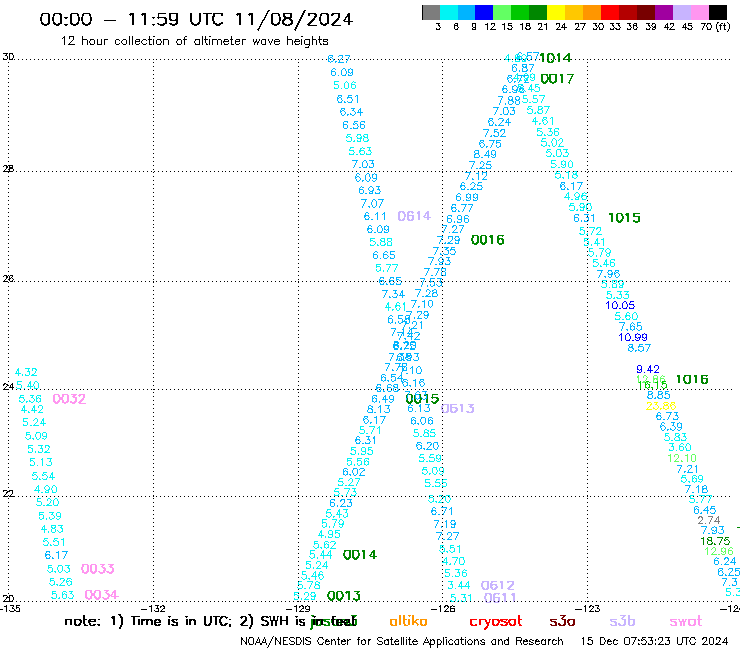Click the date title '11/08/2024'
The height and width of the screenshot is (650, 740).
click(294, 19)
